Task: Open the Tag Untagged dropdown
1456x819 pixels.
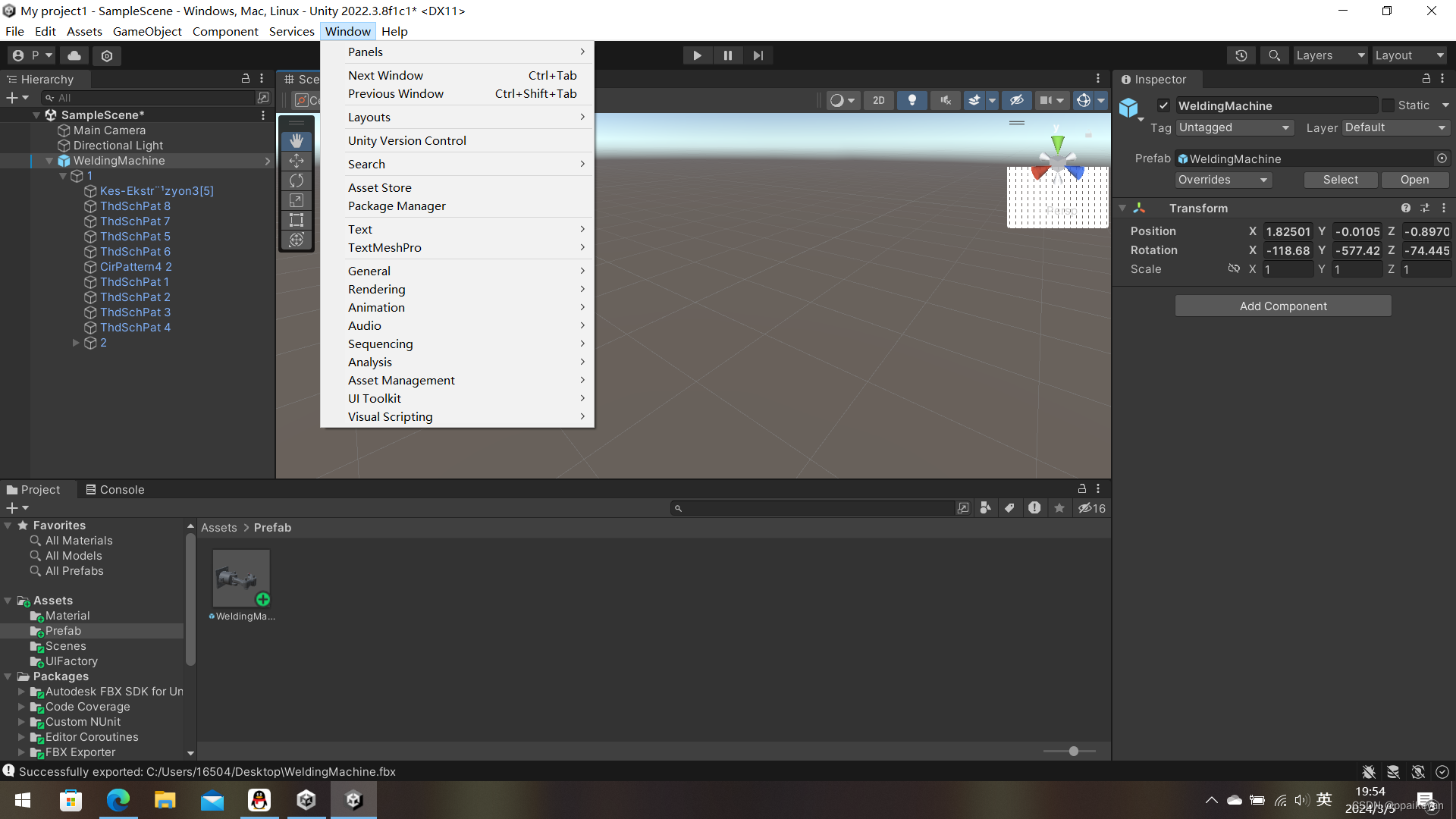Action: 1234,127
